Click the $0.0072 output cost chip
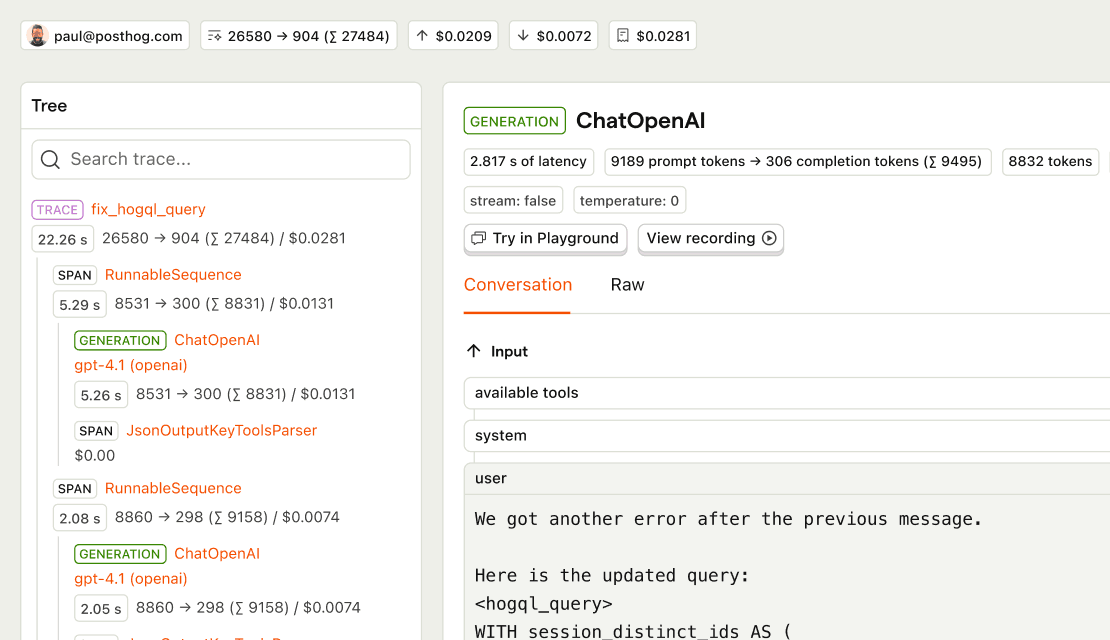The height and width of the screenshot is (640, 1110). (x=554, y=35)
